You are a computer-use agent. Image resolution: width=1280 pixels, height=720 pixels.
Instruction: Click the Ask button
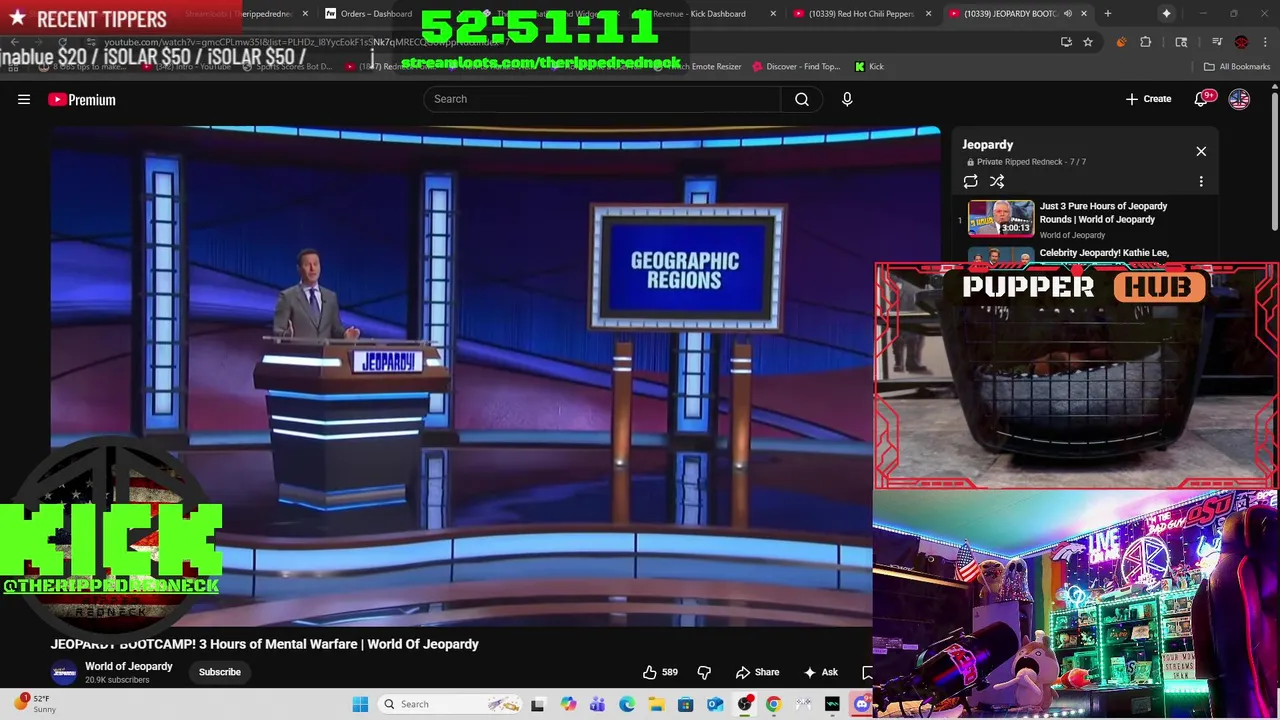tap(821, 672)
